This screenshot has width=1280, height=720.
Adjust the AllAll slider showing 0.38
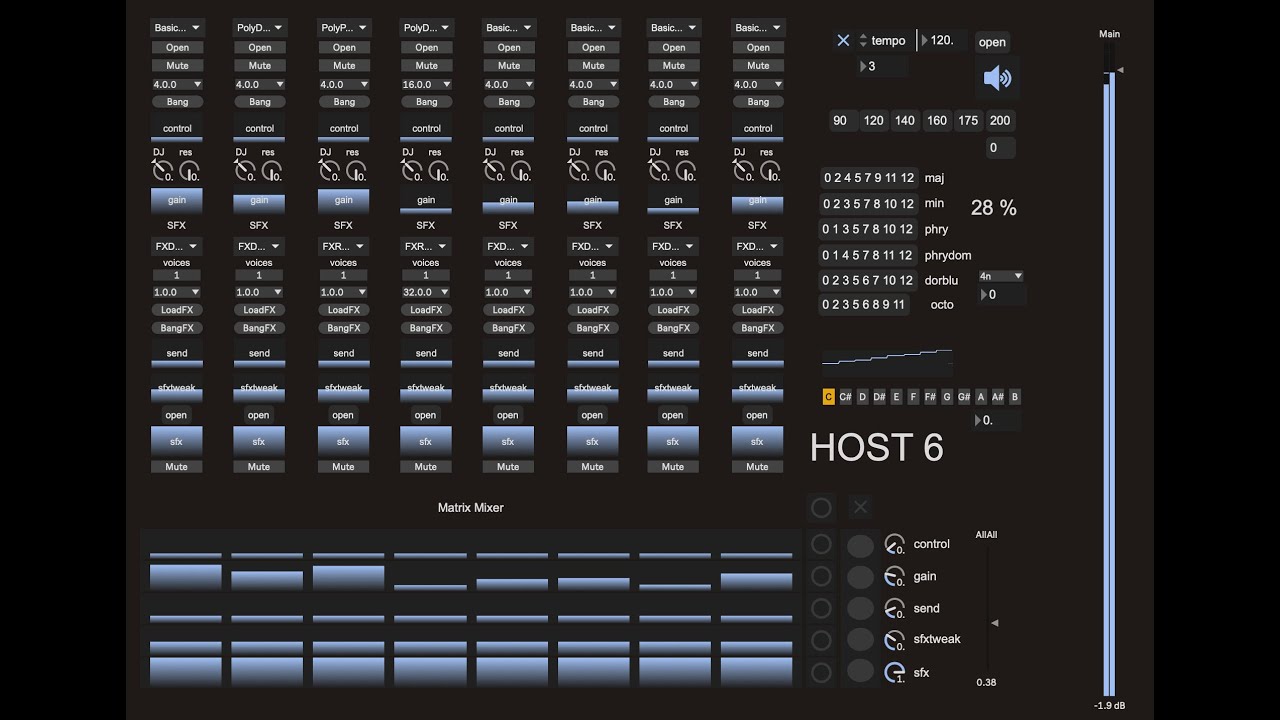[x=988, y=610]
